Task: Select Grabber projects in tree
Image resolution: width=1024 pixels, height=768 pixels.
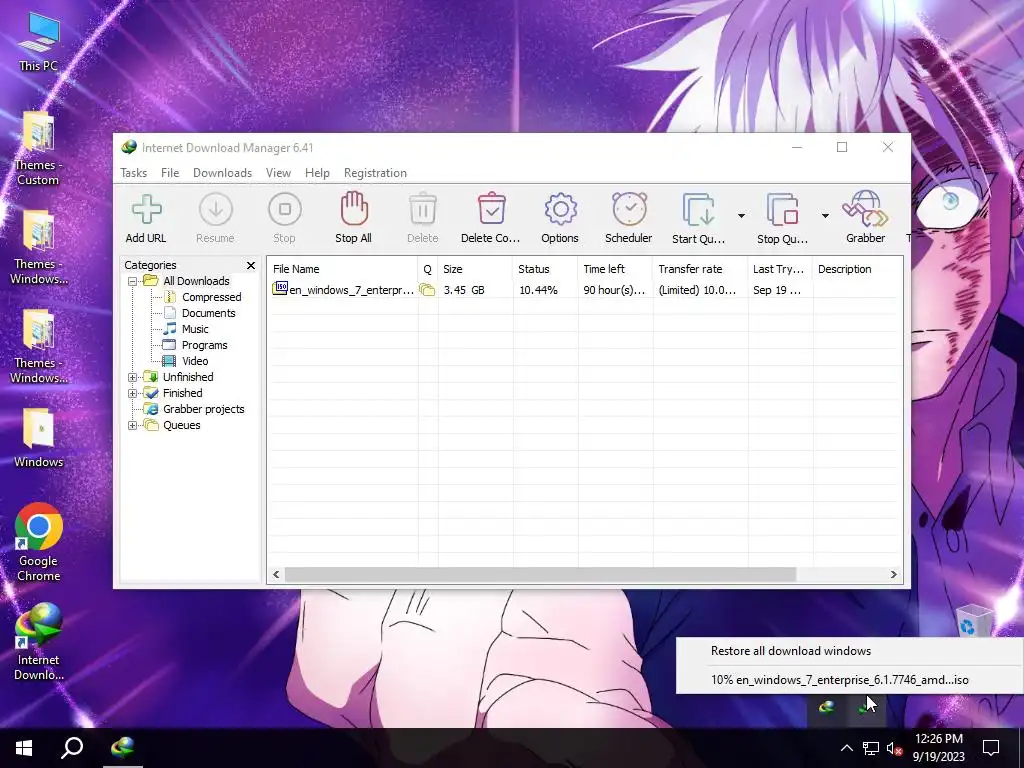Action: [x=204, y=409]
